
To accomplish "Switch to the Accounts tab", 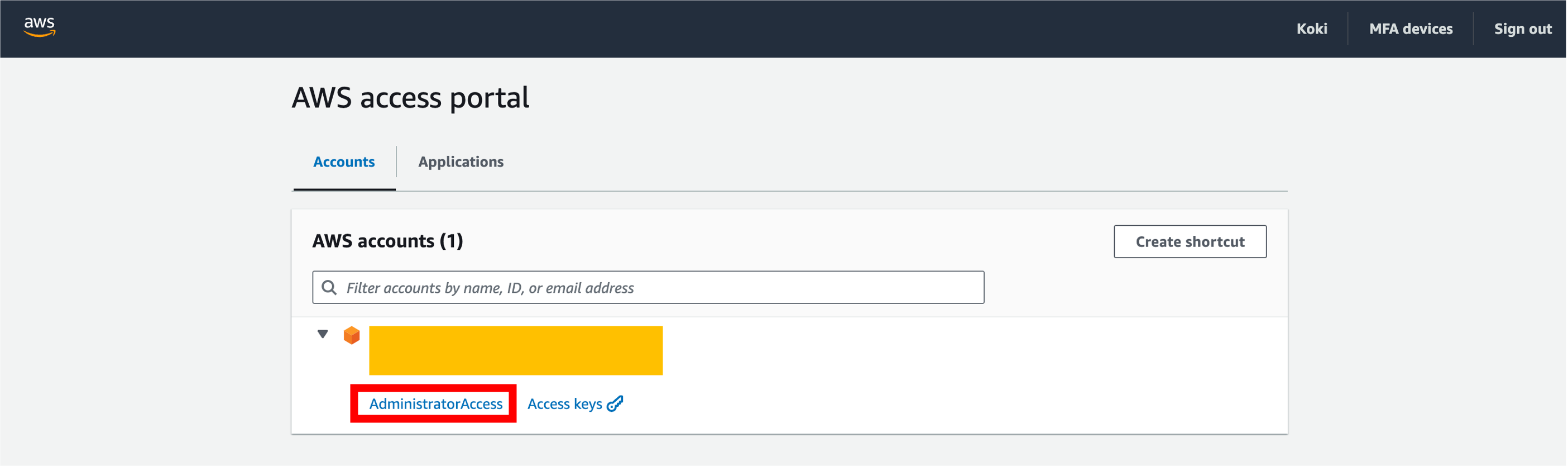I will [x=343, y=162].
